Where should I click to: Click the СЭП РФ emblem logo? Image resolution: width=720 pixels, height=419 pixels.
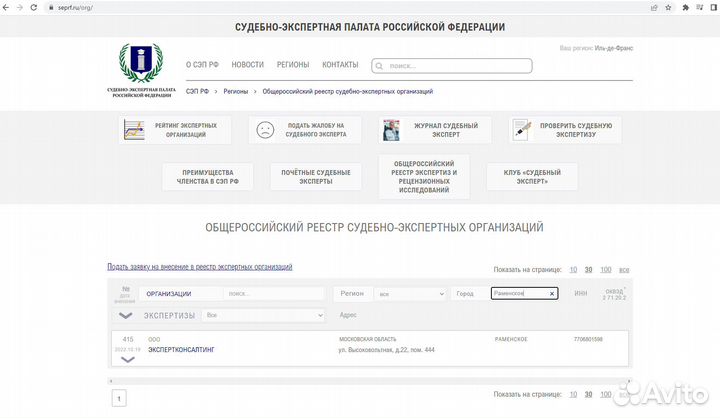141,63
